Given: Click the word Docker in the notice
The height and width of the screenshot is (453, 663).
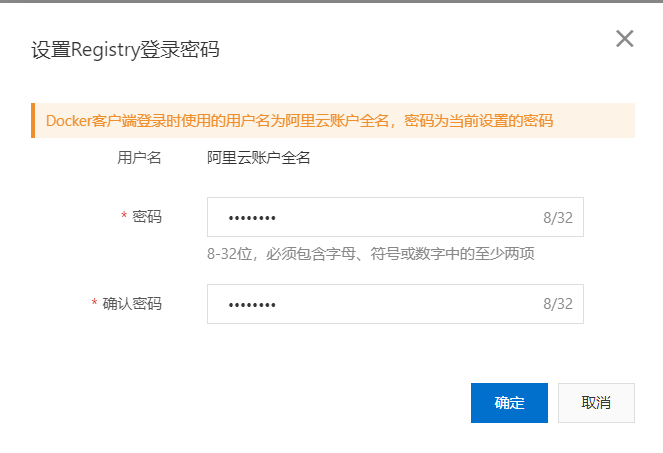Looking at the screenshot, I should click(67, 120).
